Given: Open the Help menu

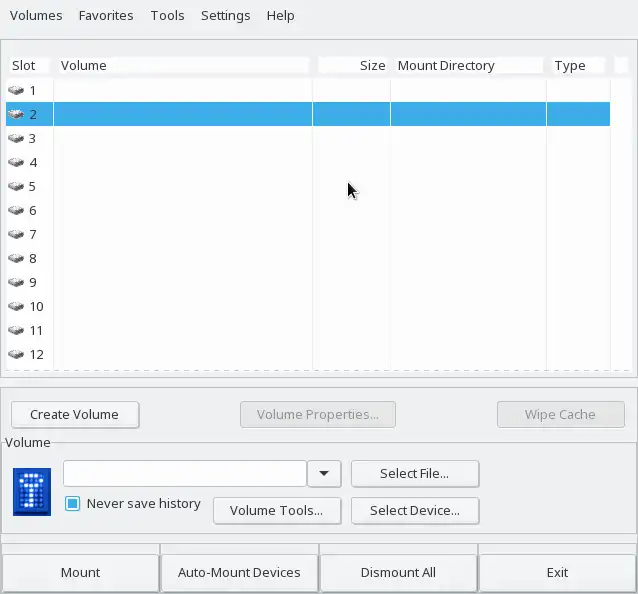Looking at the screenshot, I should pyautogui.click(x=280, y=15).
